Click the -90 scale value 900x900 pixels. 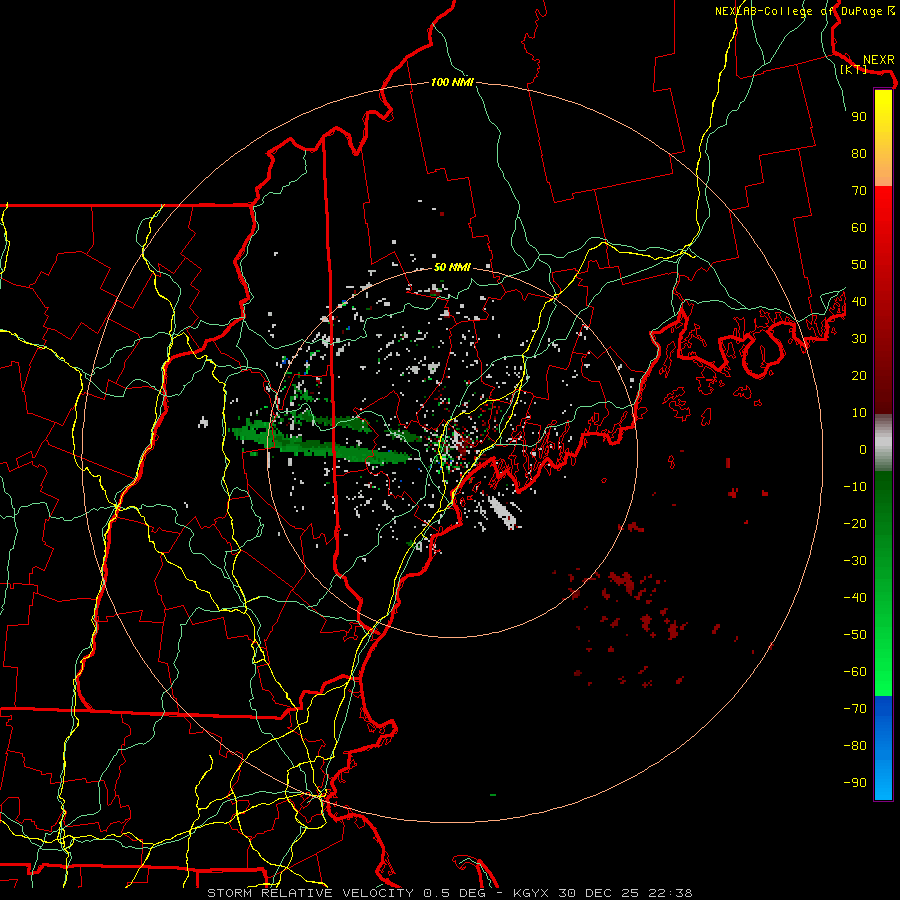(x=855, y=783)
